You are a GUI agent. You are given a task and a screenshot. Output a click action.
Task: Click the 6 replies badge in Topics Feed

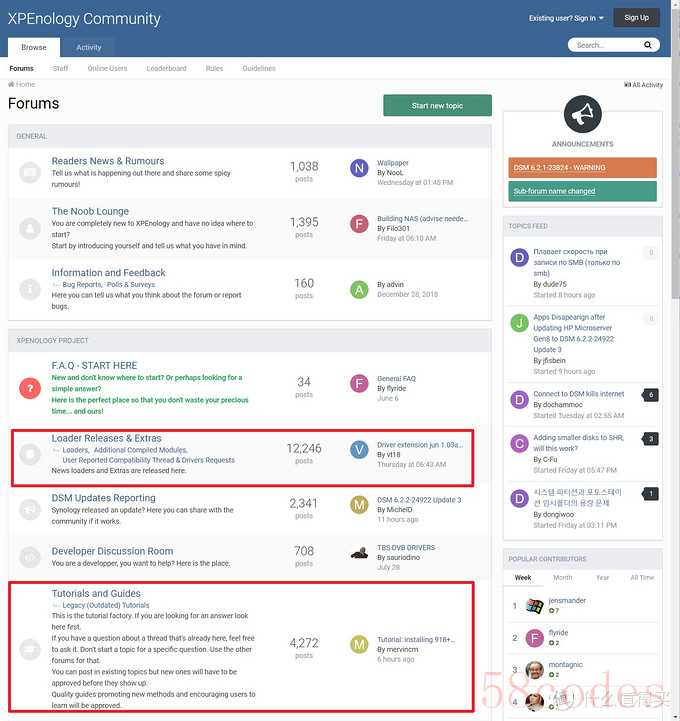(651, 395)
